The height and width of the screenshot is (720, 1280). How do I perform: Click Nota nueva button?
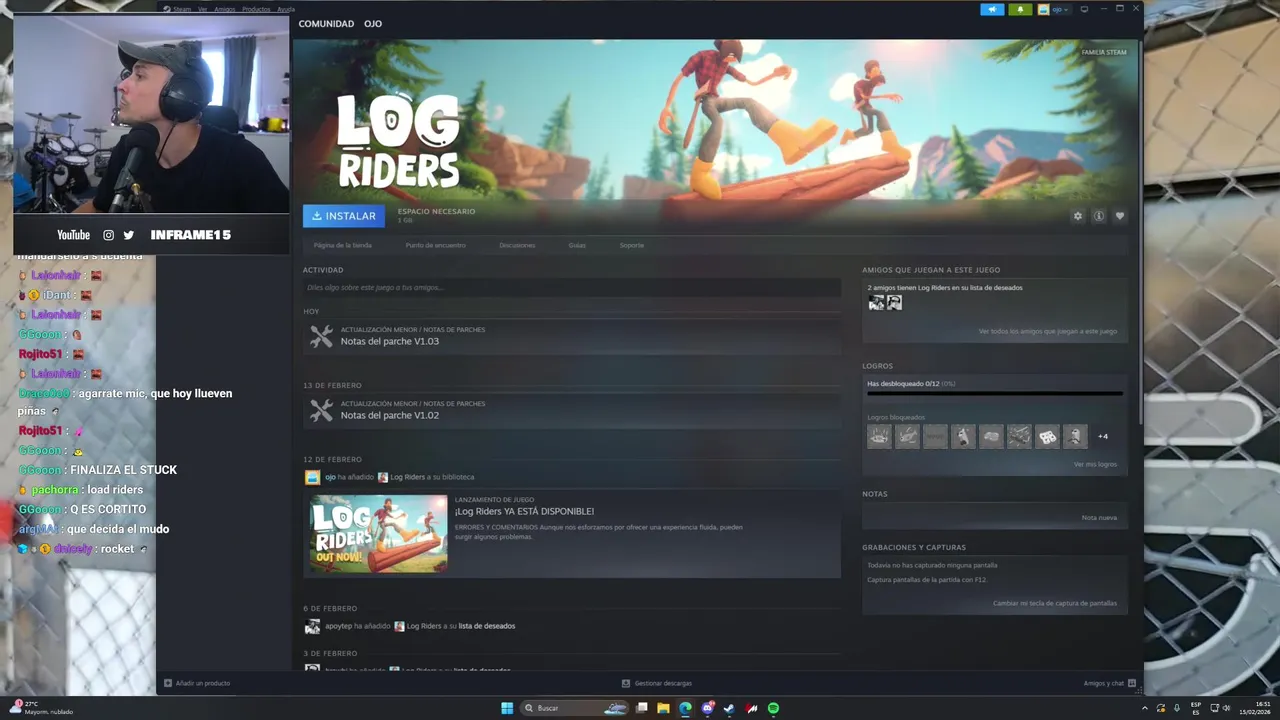point(1099,517)
